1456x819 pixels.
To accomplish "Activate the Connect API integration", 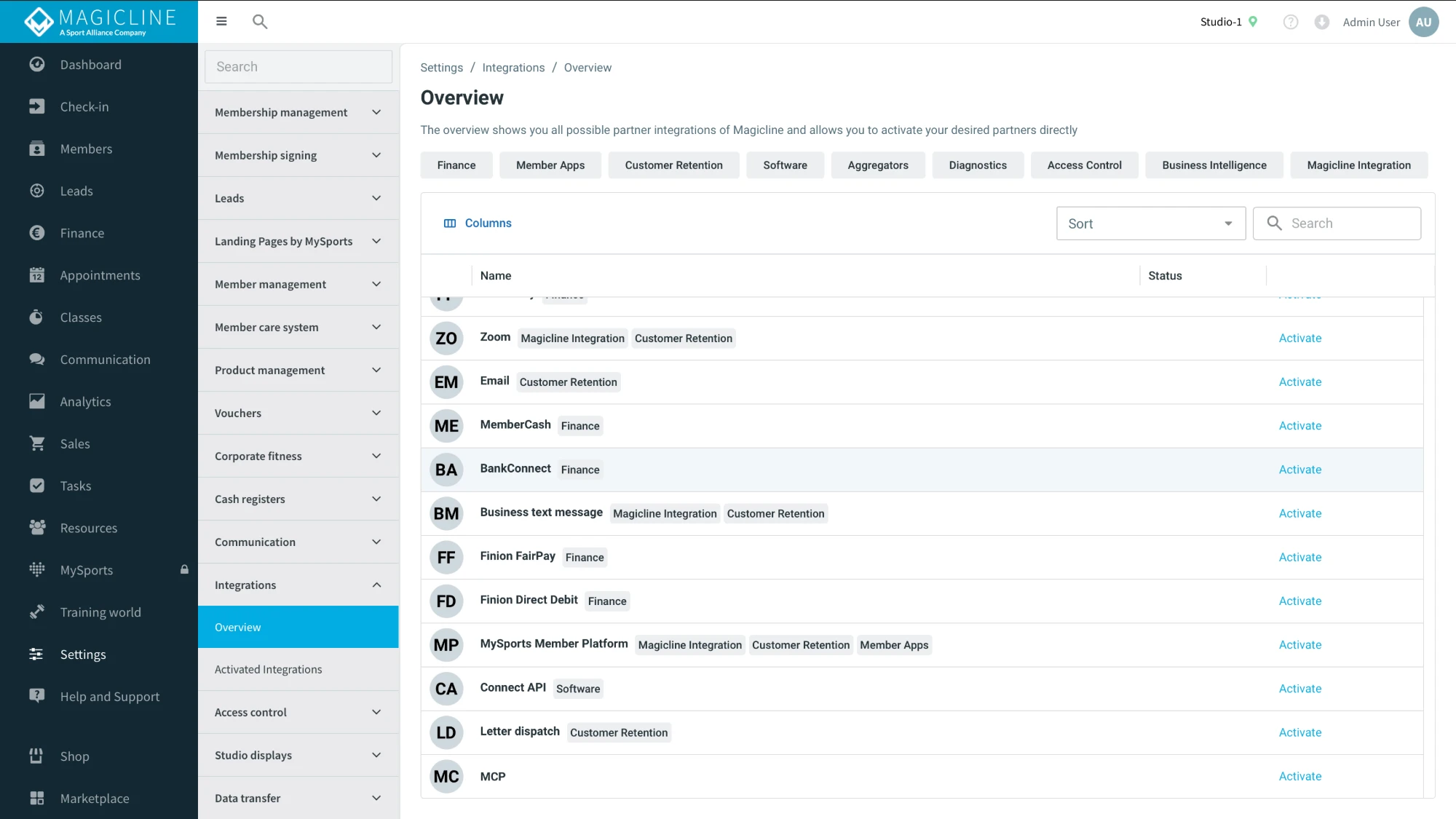I will (1299, 689).
